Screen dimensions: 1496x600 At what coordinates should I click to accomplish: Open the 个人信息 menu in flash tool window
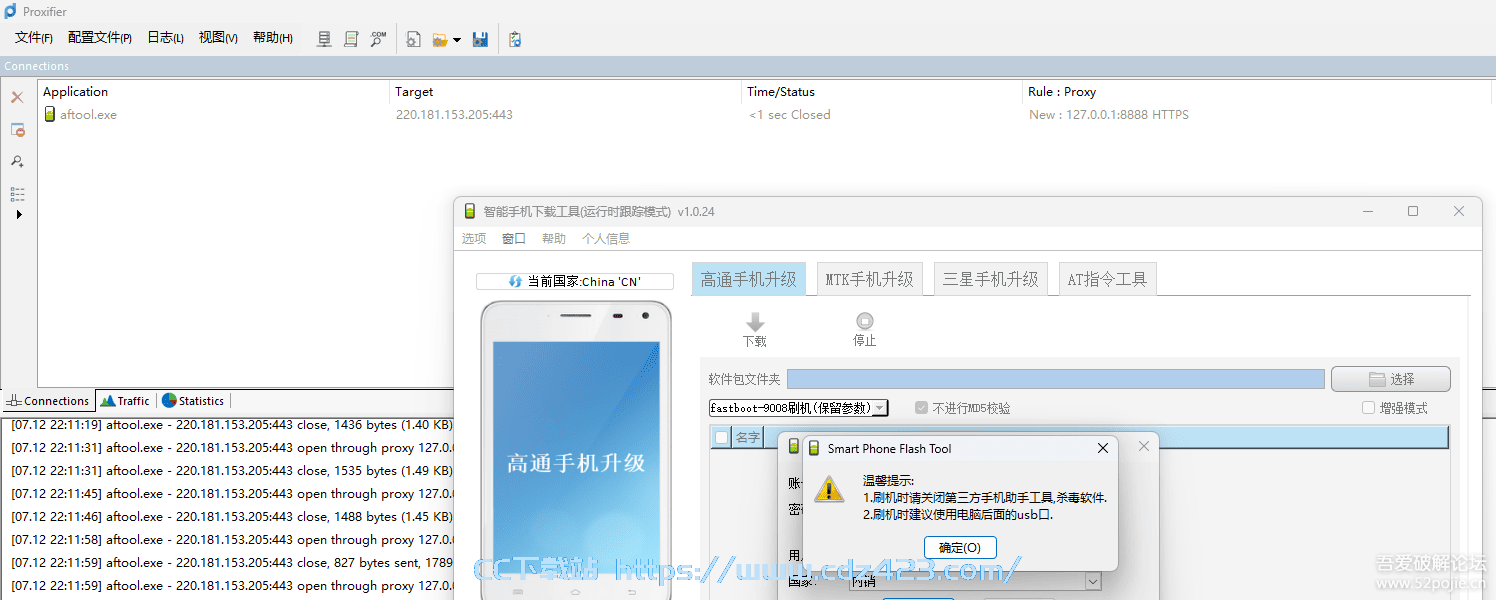(606, 239)
